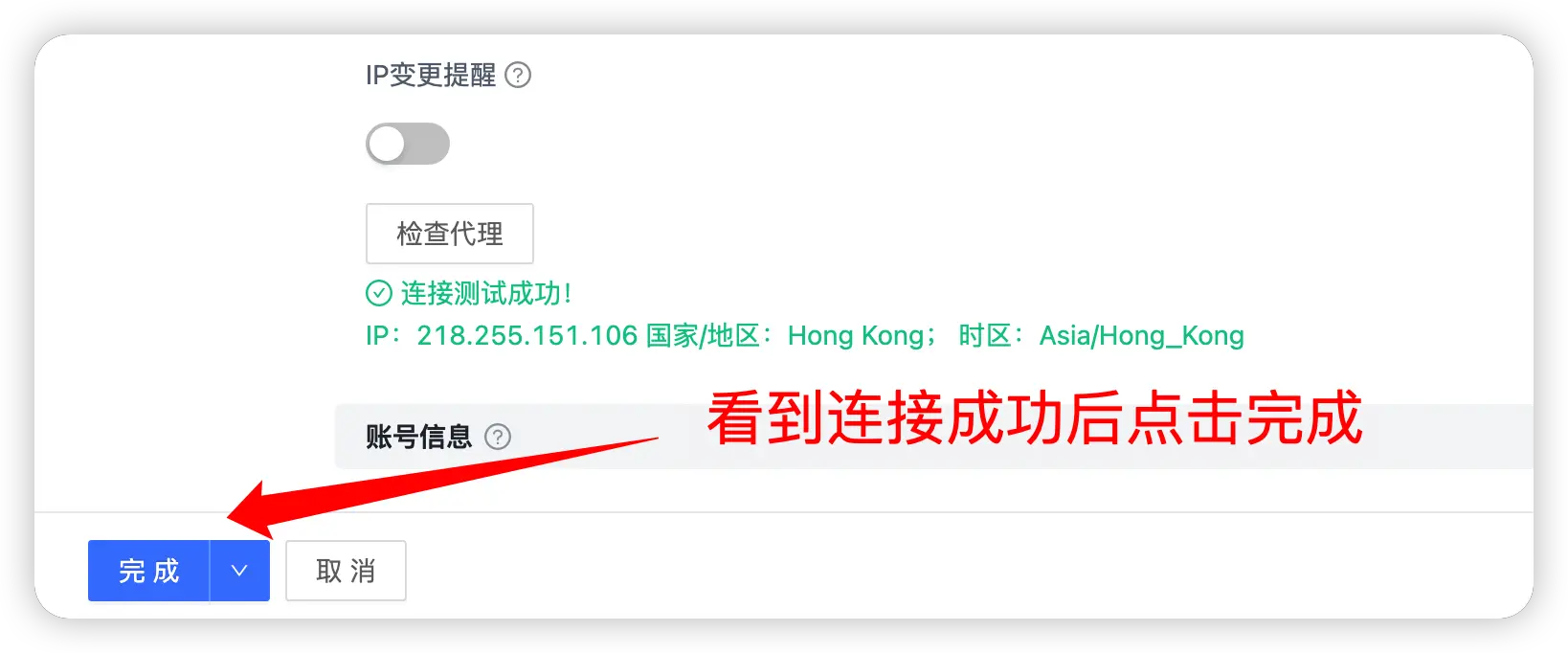Click the 检查代理 button
The width and height of the screenshot is (1568, 653).
pos(450,234)
